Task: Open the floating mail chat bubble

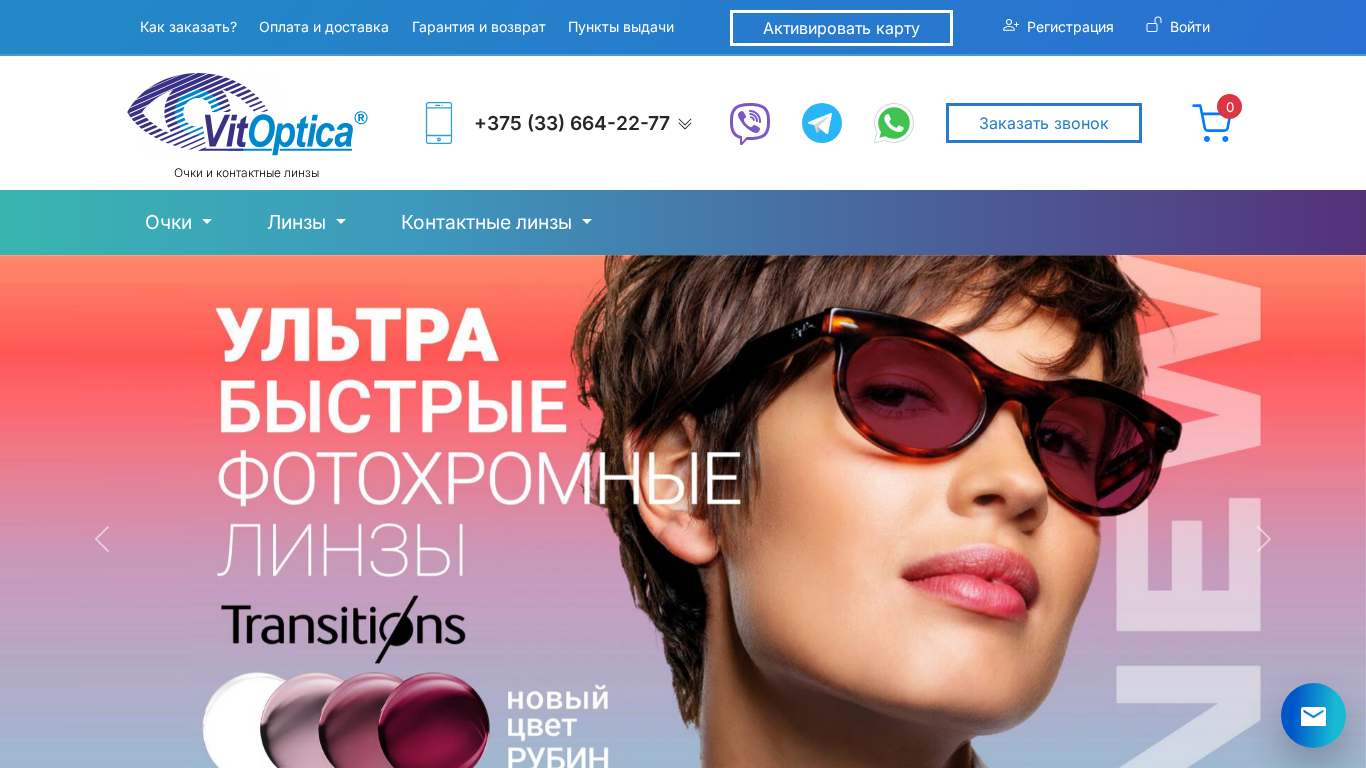Action: 1313,715
